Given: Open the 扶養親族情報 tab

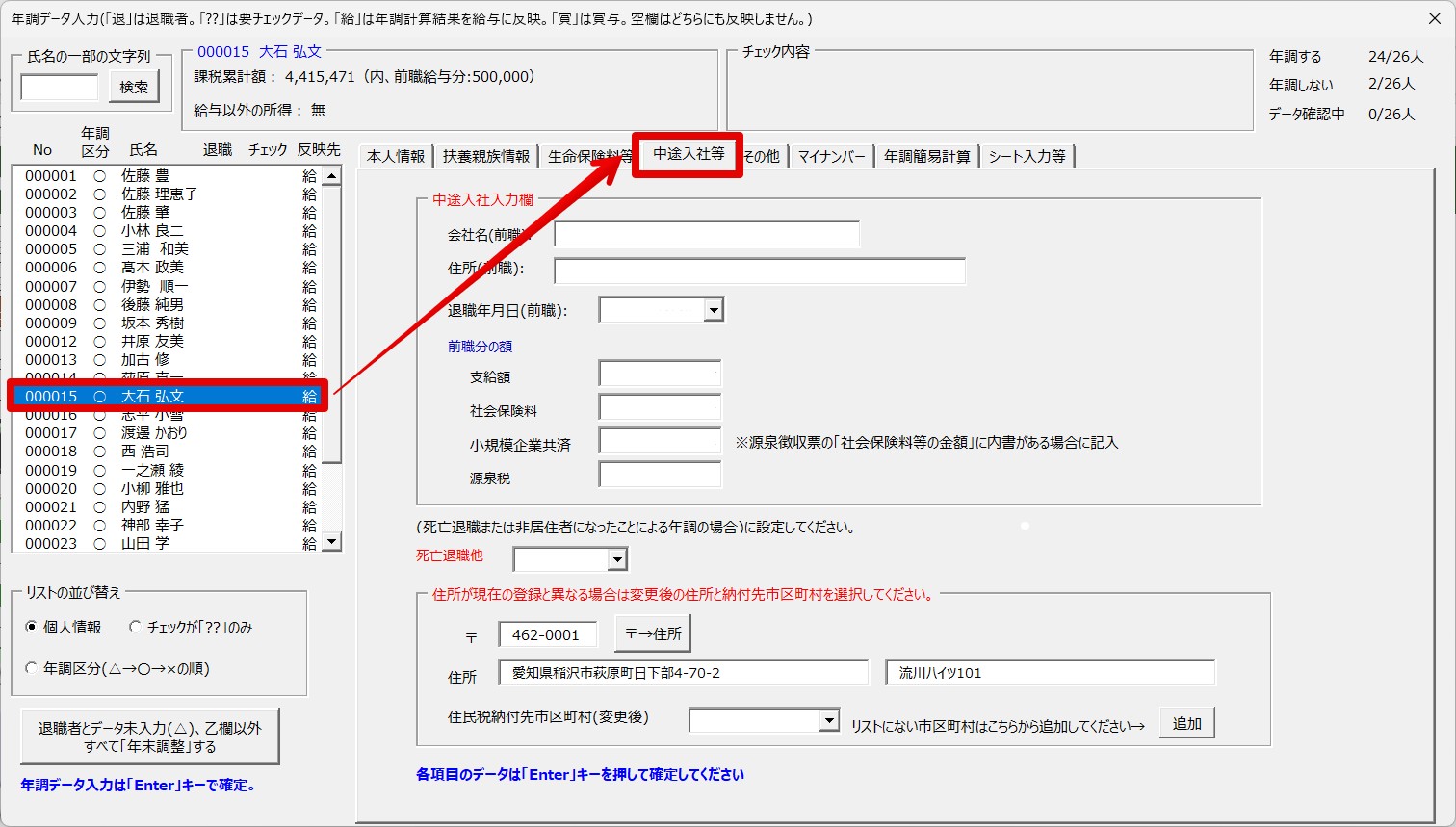Looking at the screenshot, I should (486, 156).
